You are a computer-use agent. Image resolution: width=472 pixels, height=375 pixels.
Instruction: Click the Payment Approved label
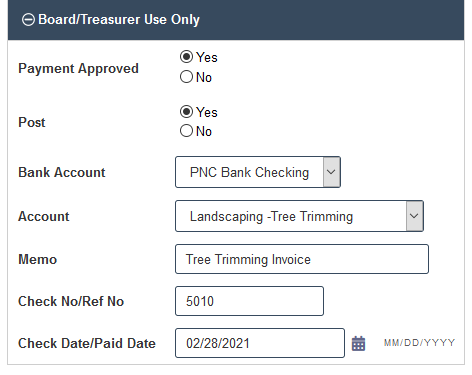pos(78,69)
